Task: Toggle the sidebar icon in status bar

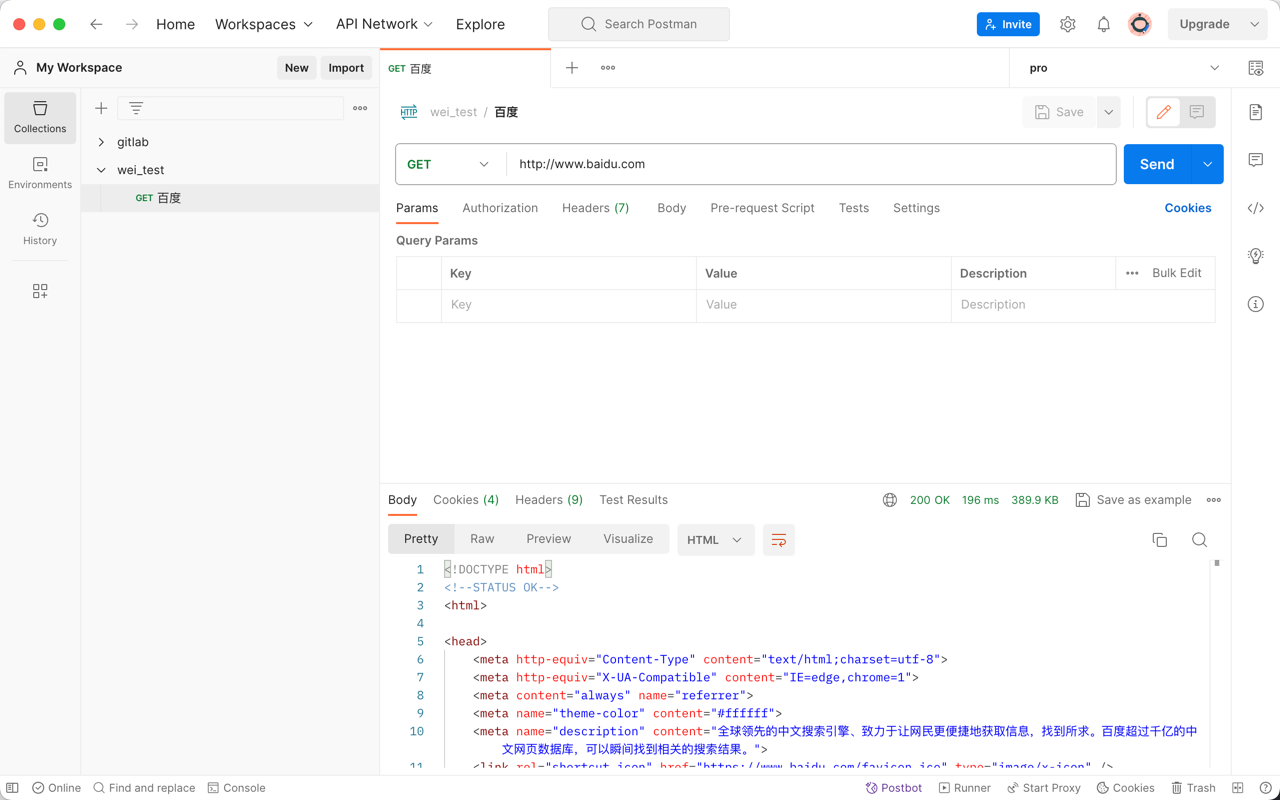Action: coord(12,788)
